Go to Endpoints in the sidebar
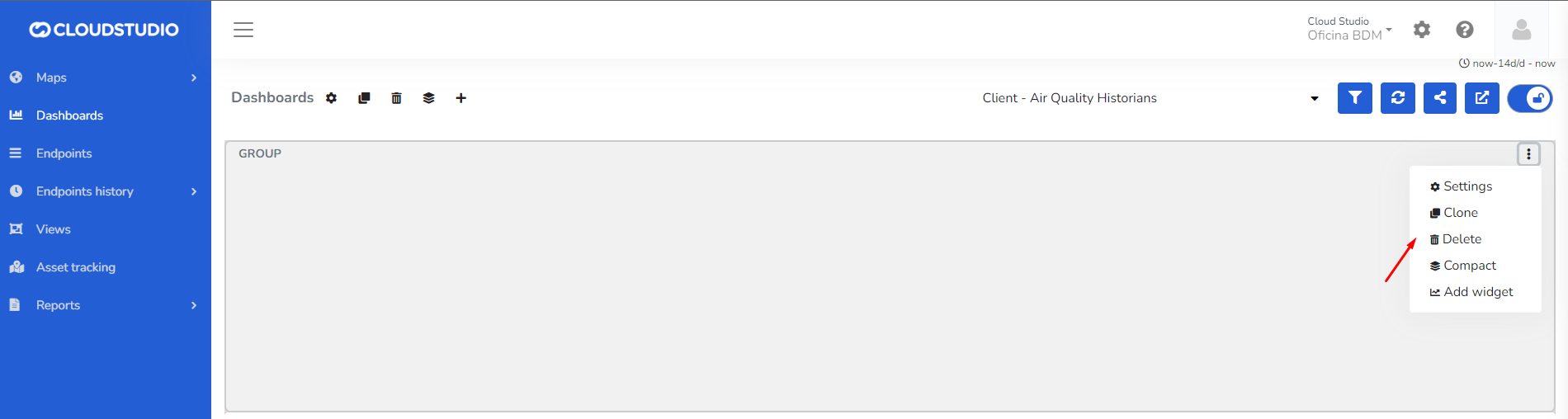This screenshot has width=1568, height=419. click(64, 153)
